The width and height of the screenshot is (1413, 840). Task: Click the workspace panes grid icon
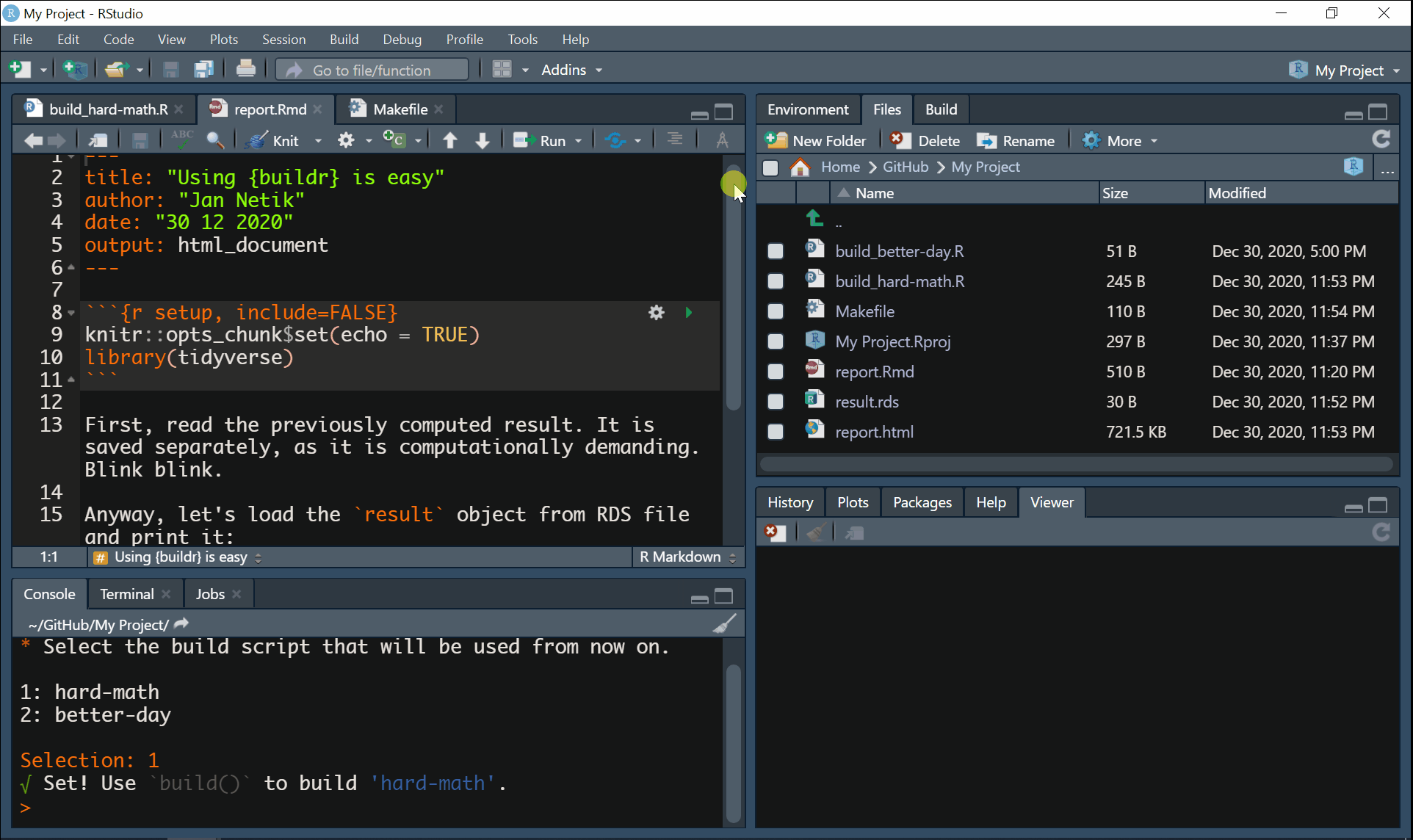click(502, 70)
